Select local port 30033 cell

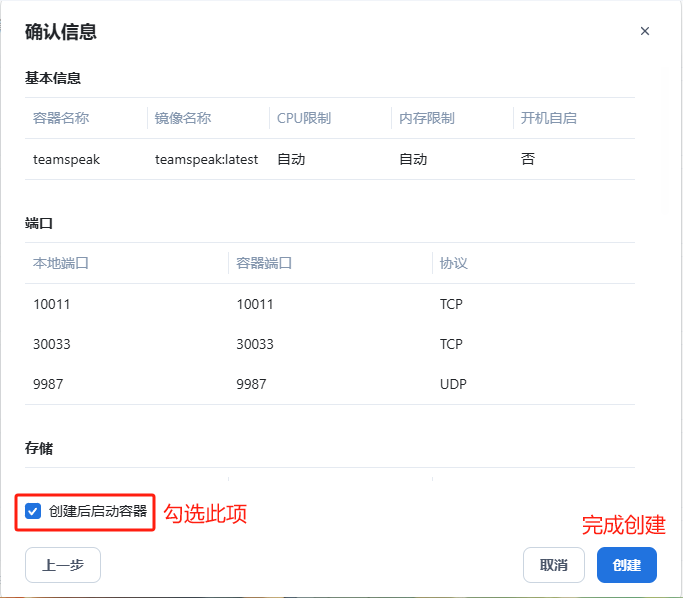[x=52, y=344]
